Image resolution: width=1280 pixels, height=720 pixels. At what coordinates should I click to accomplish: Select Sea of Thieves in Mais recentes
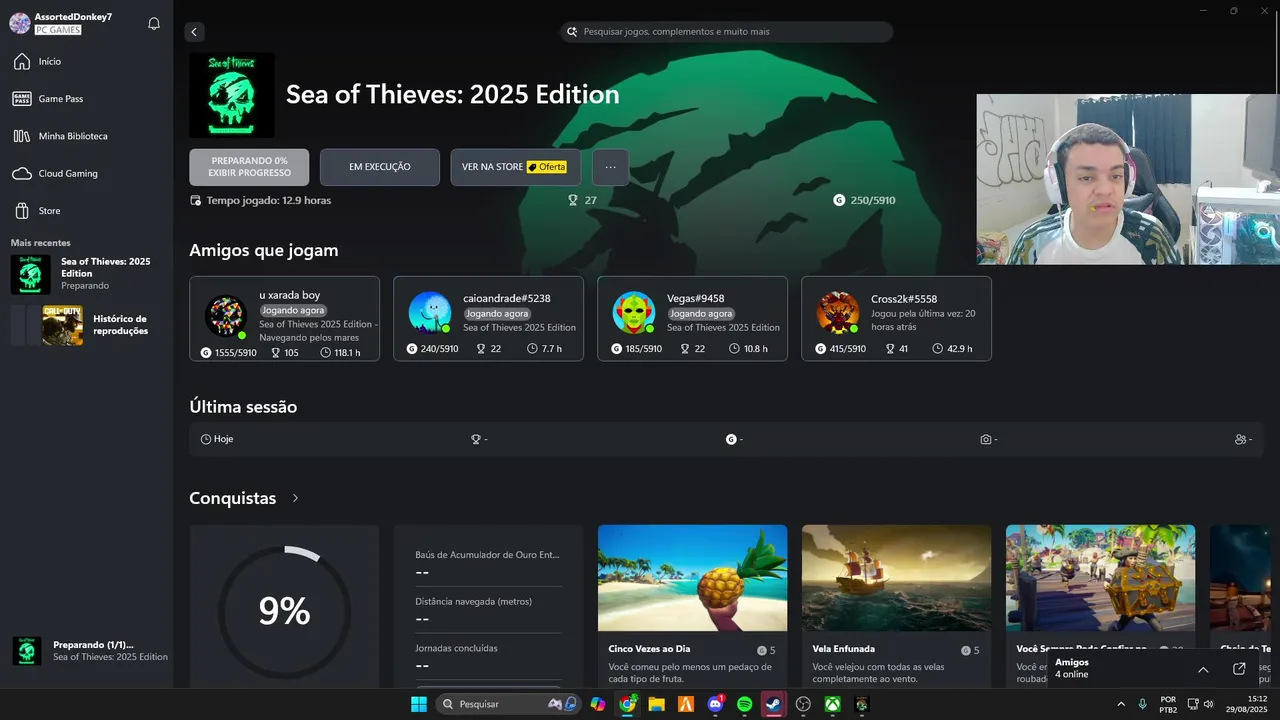[86, 274]
